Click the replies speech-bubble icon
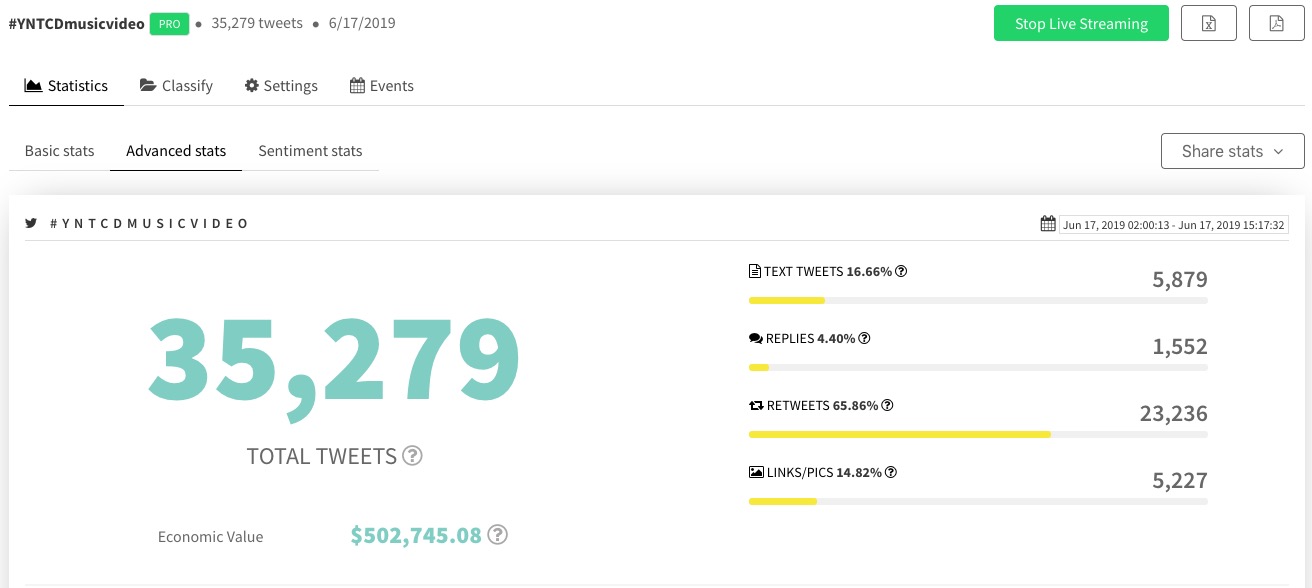Screen dimensions: 1312x588 [755, 337]
